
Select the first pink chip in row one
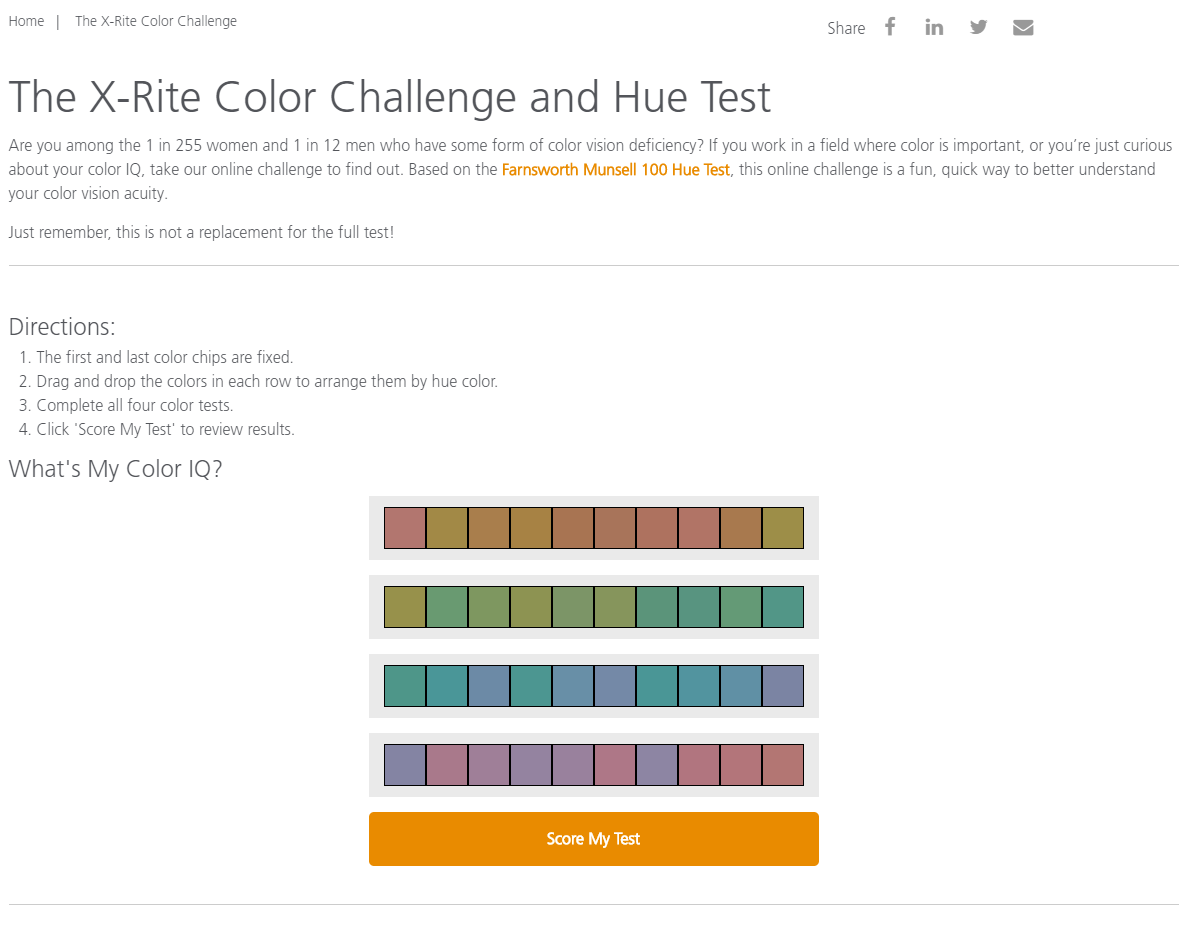(x=405, y=528)
